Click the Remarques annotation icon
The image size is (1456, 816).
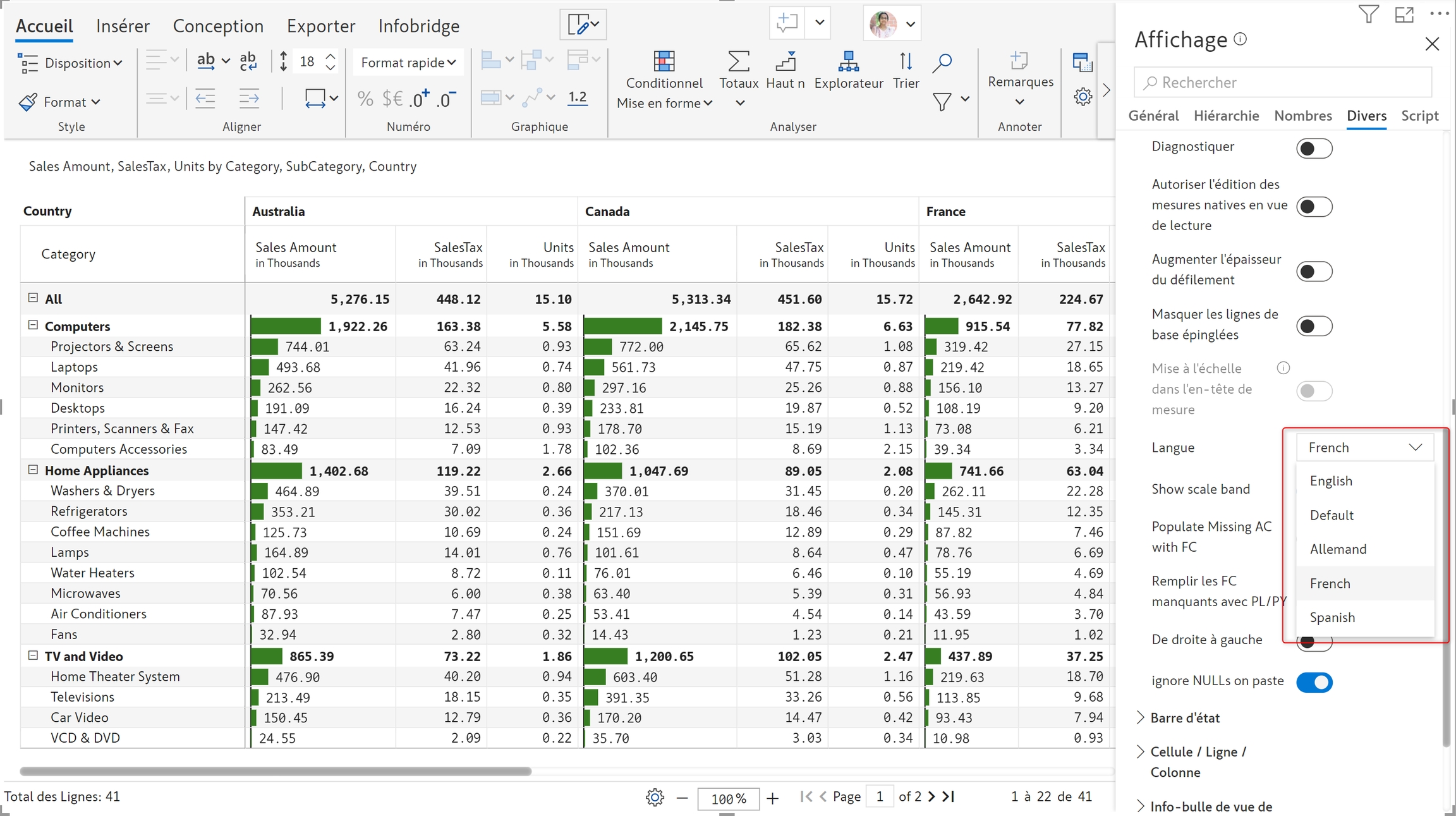1019,62
